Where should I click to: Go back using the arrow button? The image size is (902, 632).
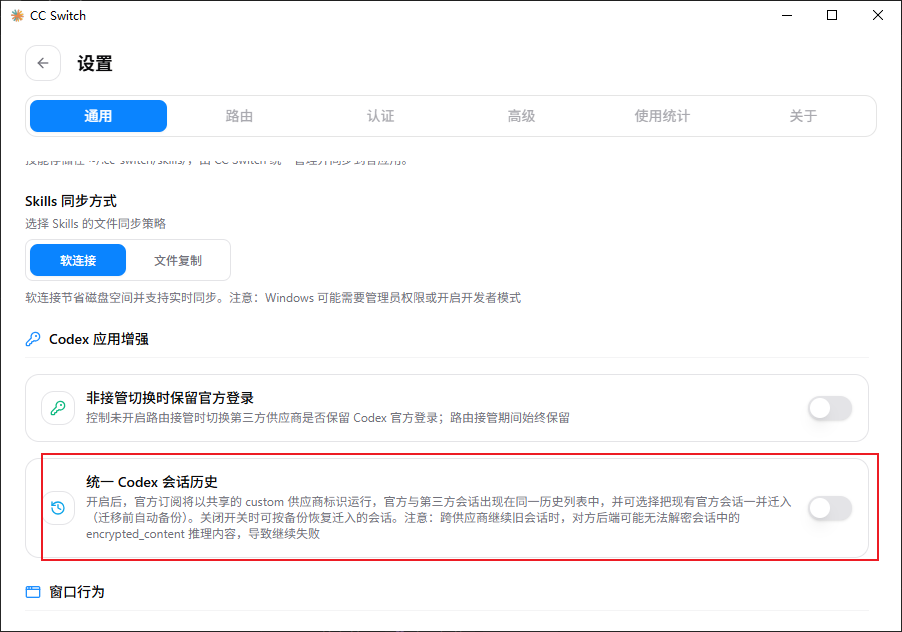[43, 63]
